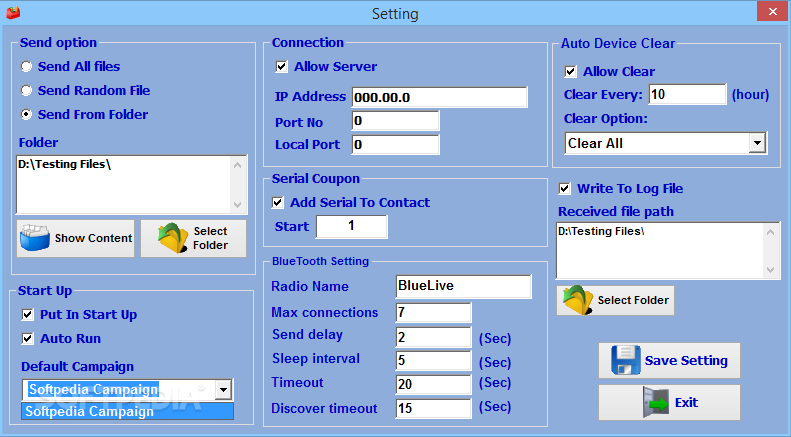Toggle the Allow Clear checkbox
The image size is (791, 437).
pos(570,72)
